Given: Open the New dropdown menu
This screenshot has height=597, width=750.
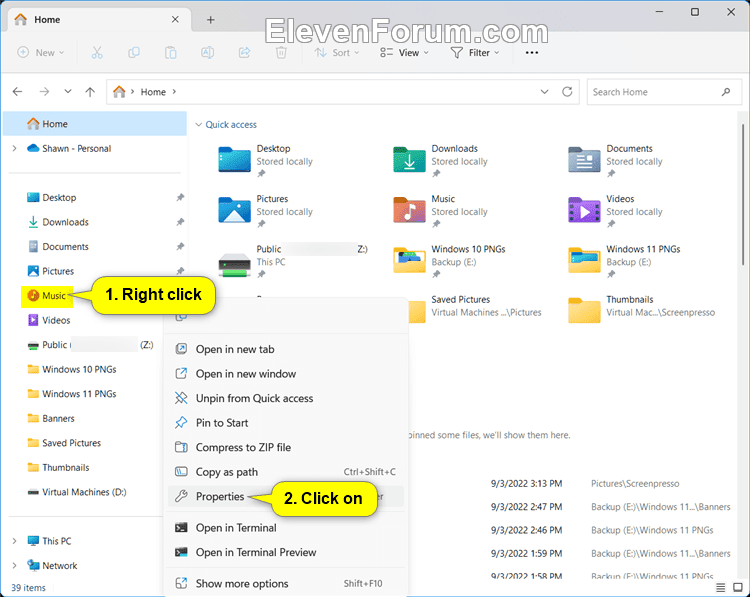Looking at the screenshot, I should click(40, 53).
